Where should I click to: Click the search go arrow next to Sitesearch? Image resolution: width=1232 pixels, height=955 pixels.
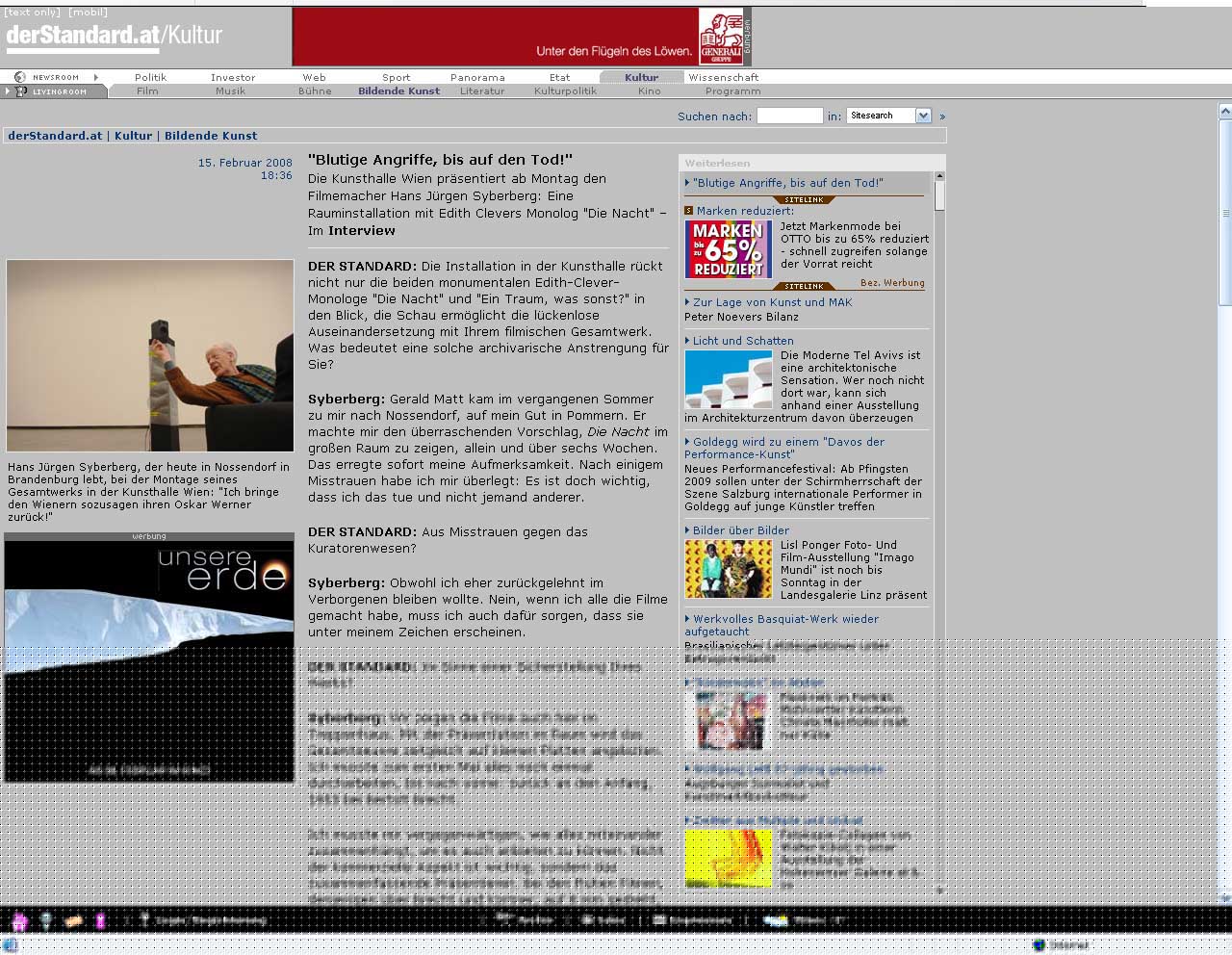(x=942, y=116)
